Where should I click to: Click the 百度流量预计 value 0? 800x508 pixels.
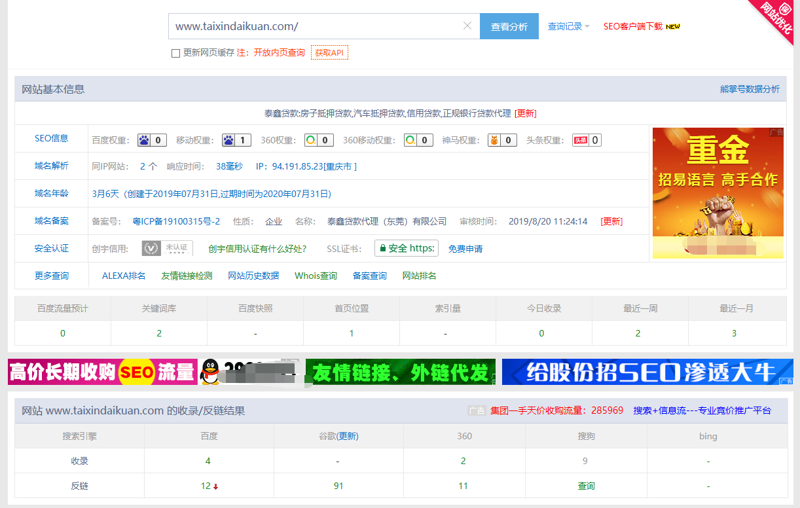[63, 334]
